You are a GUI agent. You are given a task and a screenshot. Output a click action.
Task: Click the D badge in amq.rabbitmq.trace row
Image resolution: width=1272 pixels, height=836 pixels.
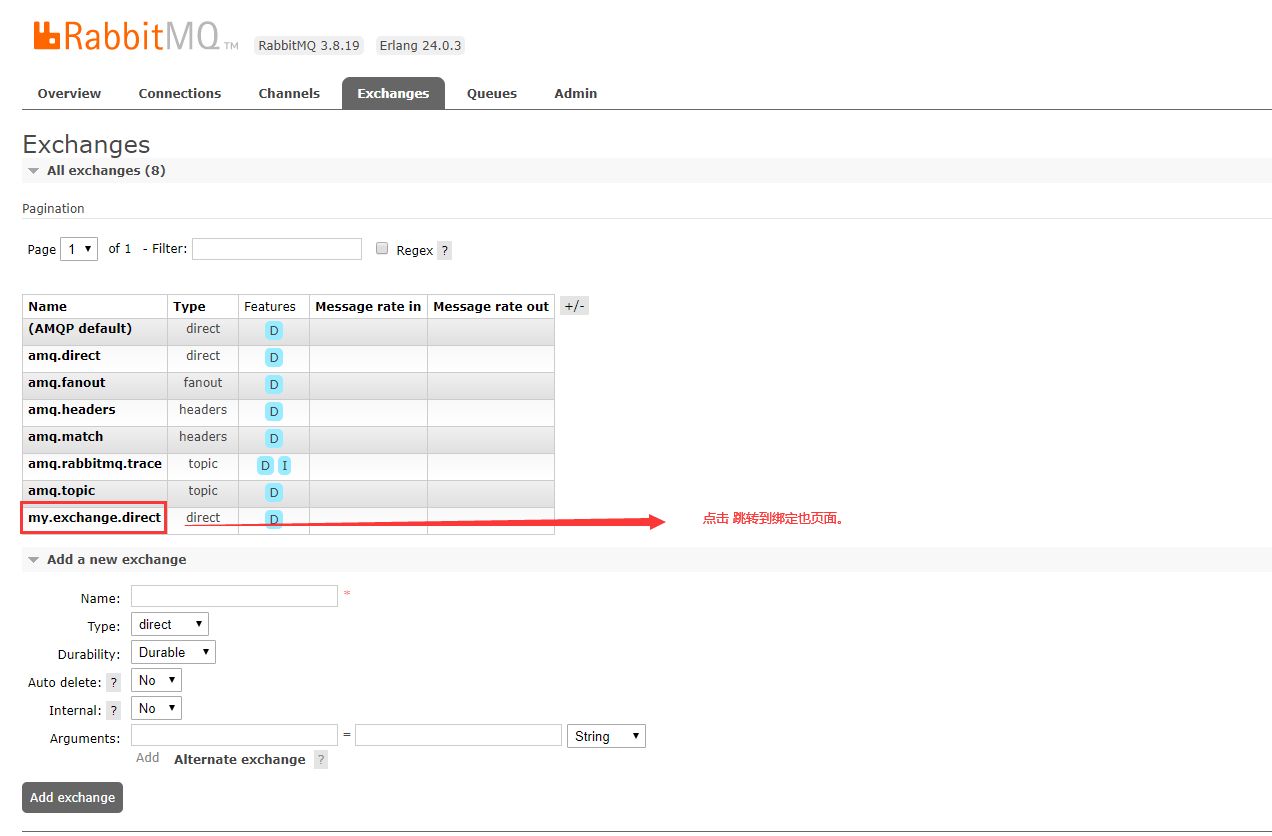(265, 465)
